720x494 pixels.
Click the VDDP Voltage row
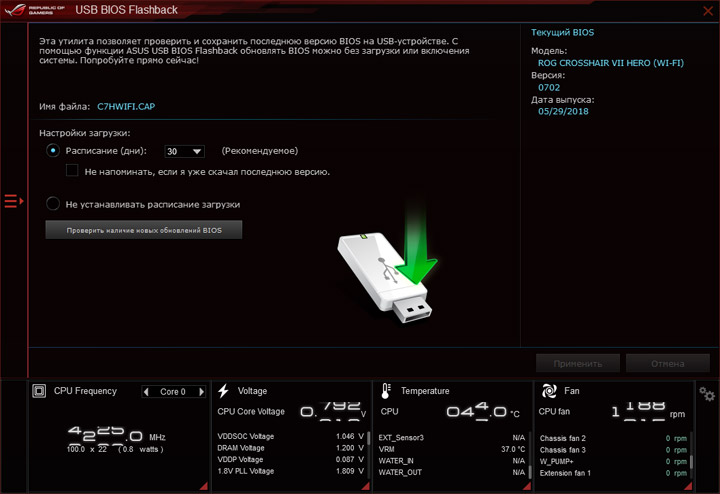pos(291,459)
